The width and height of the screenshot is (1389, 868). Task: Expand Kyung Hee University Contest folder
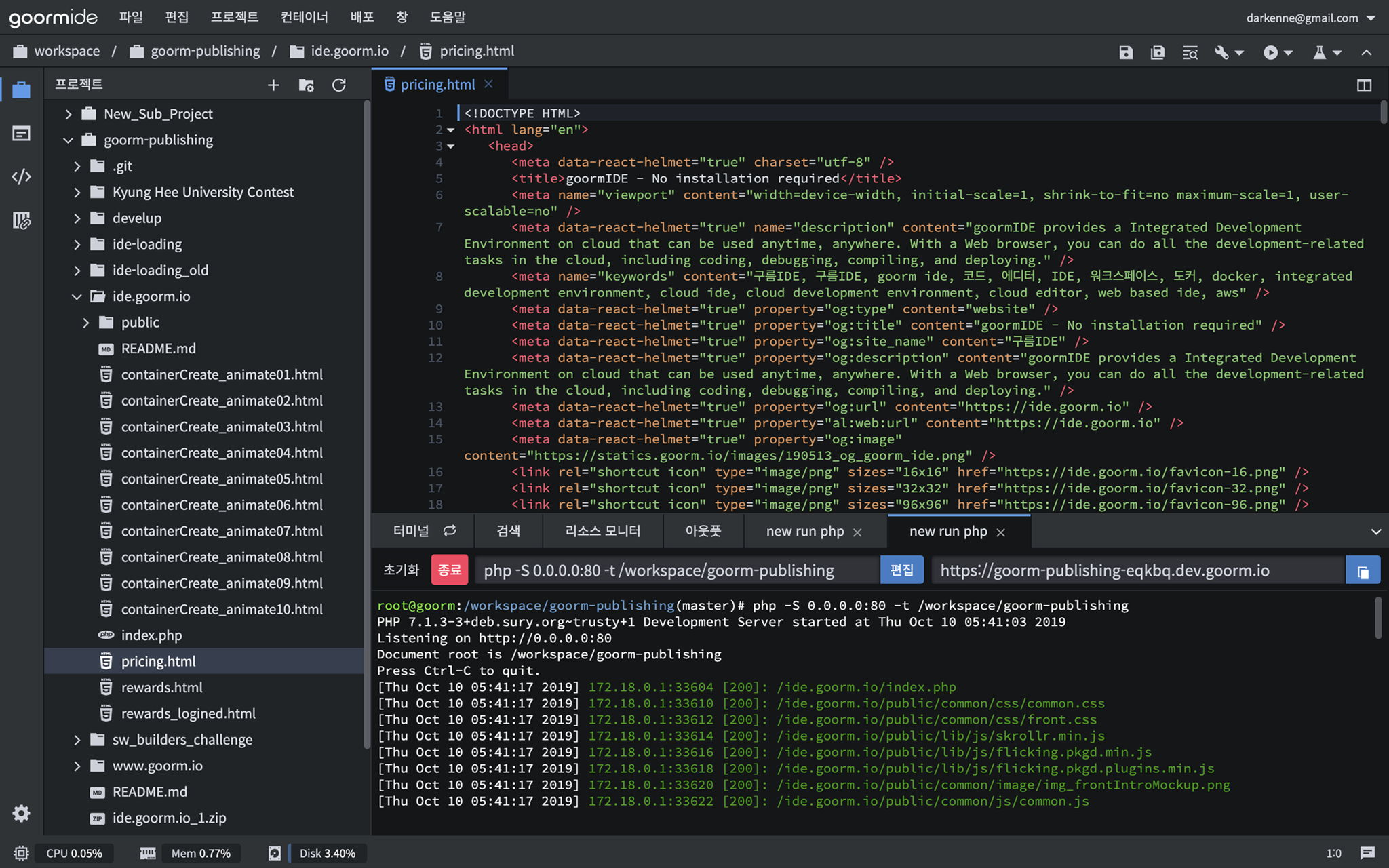[x=77, y=193]
